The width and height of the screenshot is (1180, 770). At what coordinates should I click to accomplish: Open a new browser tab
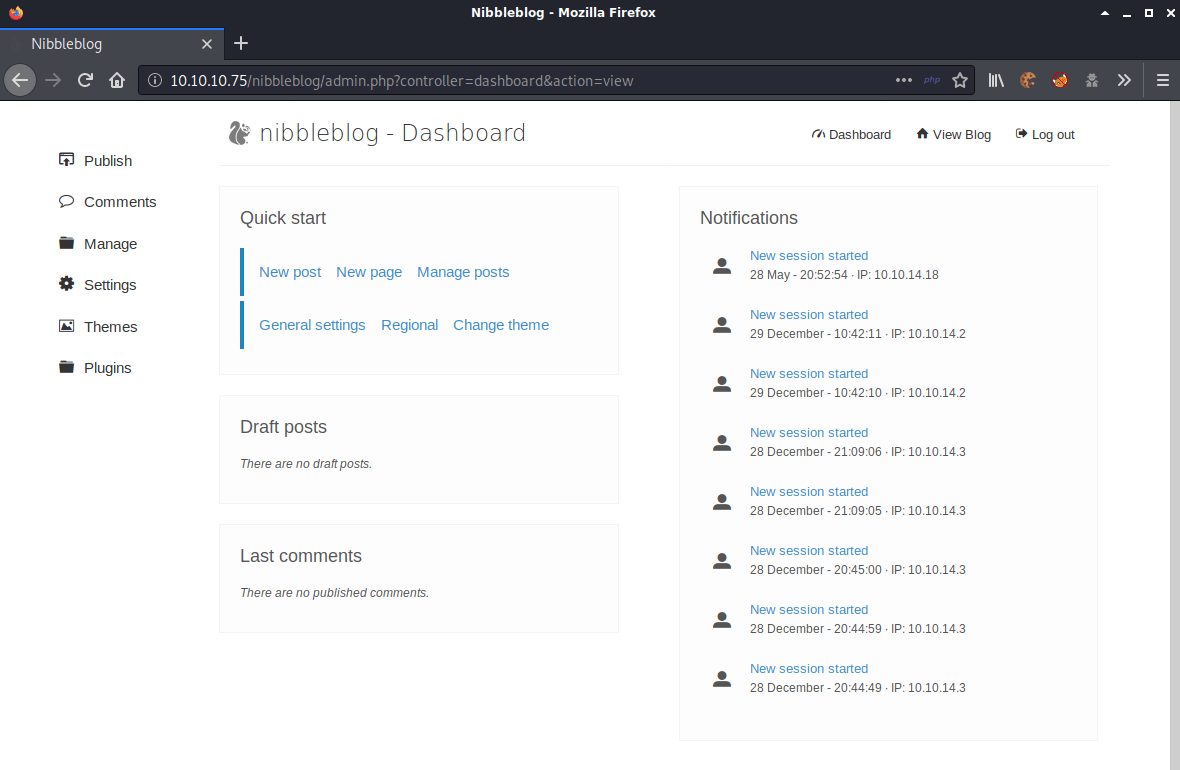[x=241, y=44]
